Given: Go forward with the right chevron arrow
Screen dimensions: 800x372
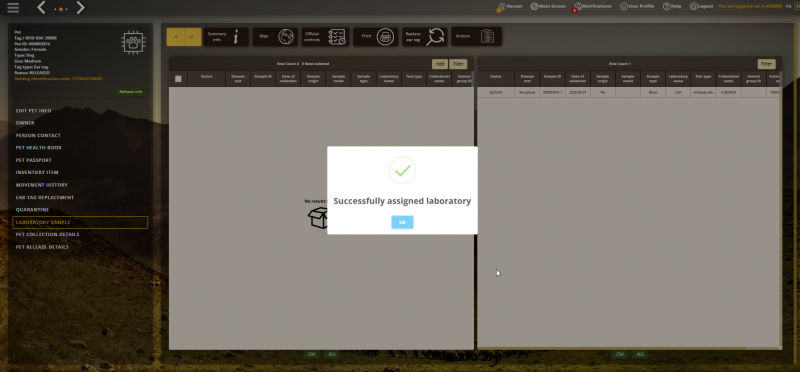Looking at the screenshot, I should point(81,8).
